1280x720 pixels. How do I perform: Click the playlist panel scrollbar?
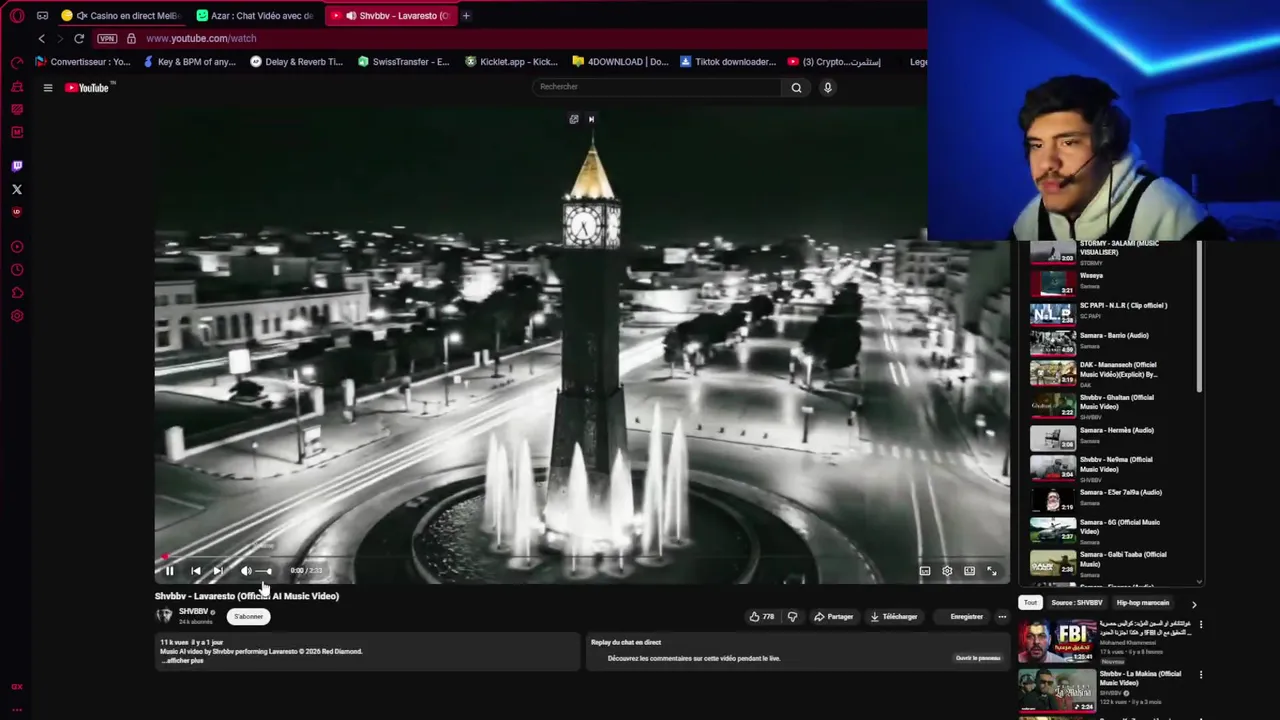[x=1199, y=318]
